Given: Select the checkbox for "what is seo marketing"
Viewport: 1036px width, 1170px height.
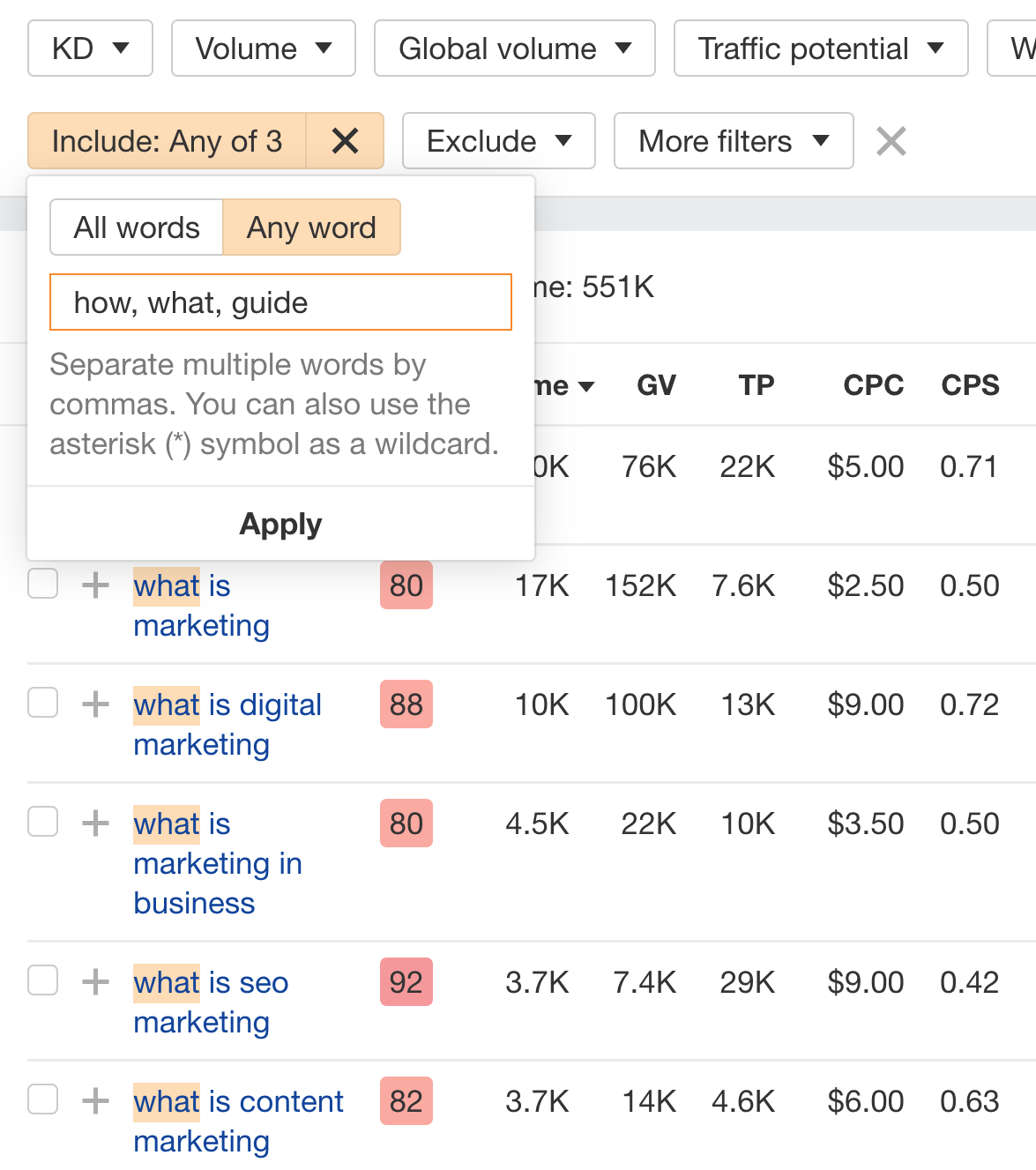Looking at the screenshot, I should 42,980.
